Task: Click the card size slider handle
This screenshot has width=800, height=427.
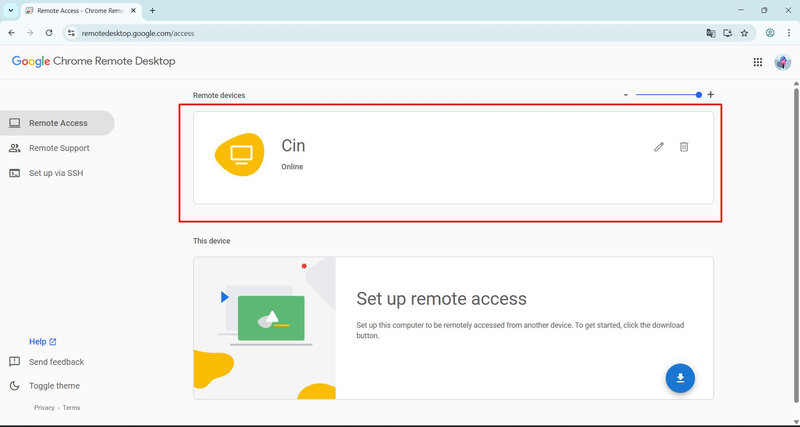Action: 698,95
